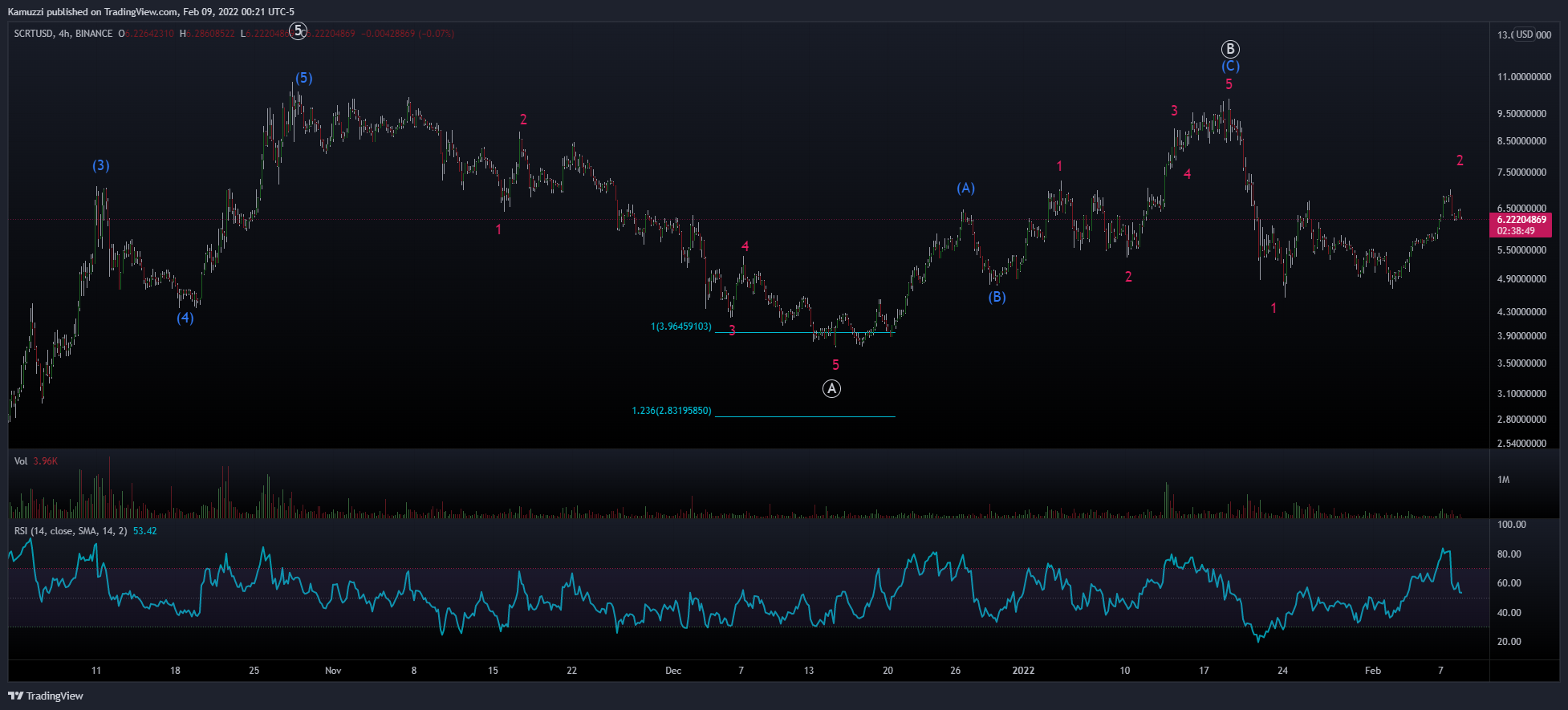This screenshot has width=1568, height=710.
Task: Click the 40.00 RSI axis label
Action: tap(1509, 613)
